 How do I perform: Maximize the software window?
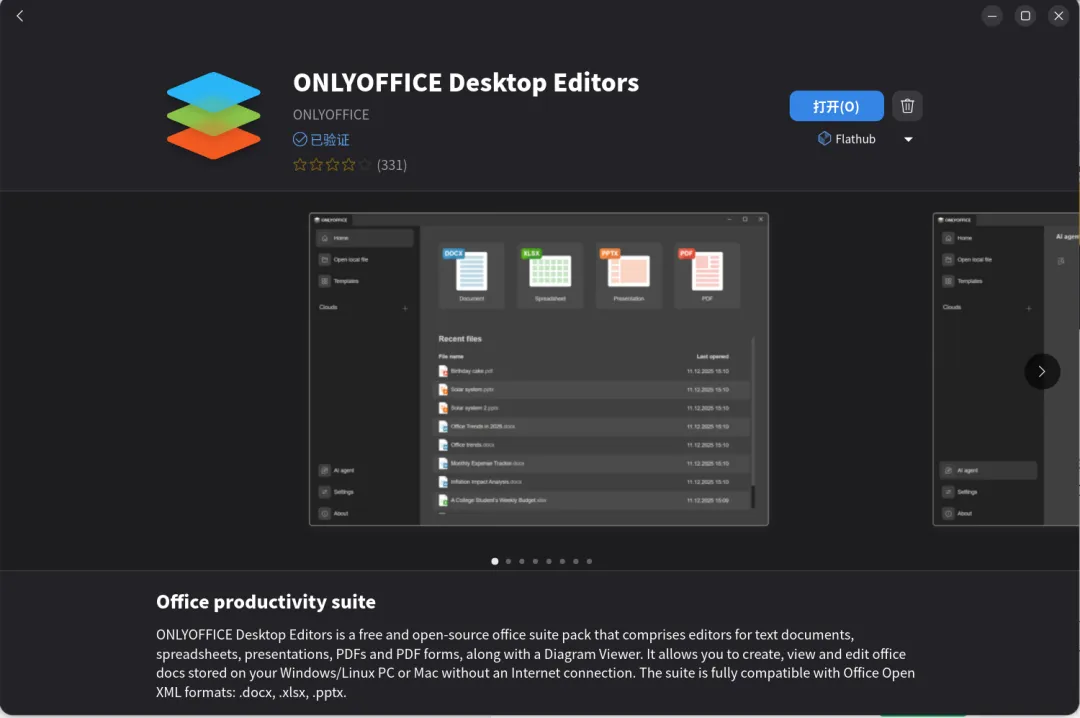pyautogui.click(x=1025, y=16)
